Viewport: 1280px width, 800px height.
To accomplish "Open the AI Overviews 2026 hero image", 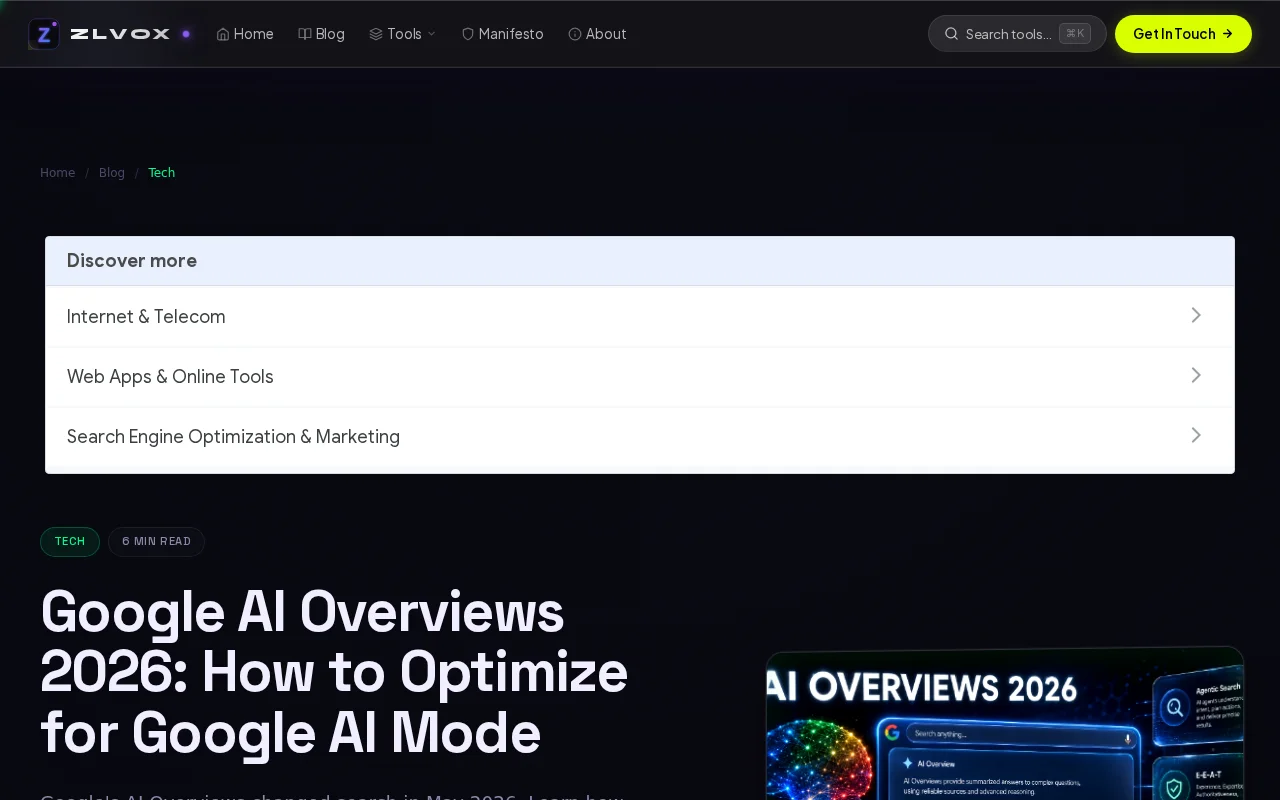I will click(x=1005, y=723).
